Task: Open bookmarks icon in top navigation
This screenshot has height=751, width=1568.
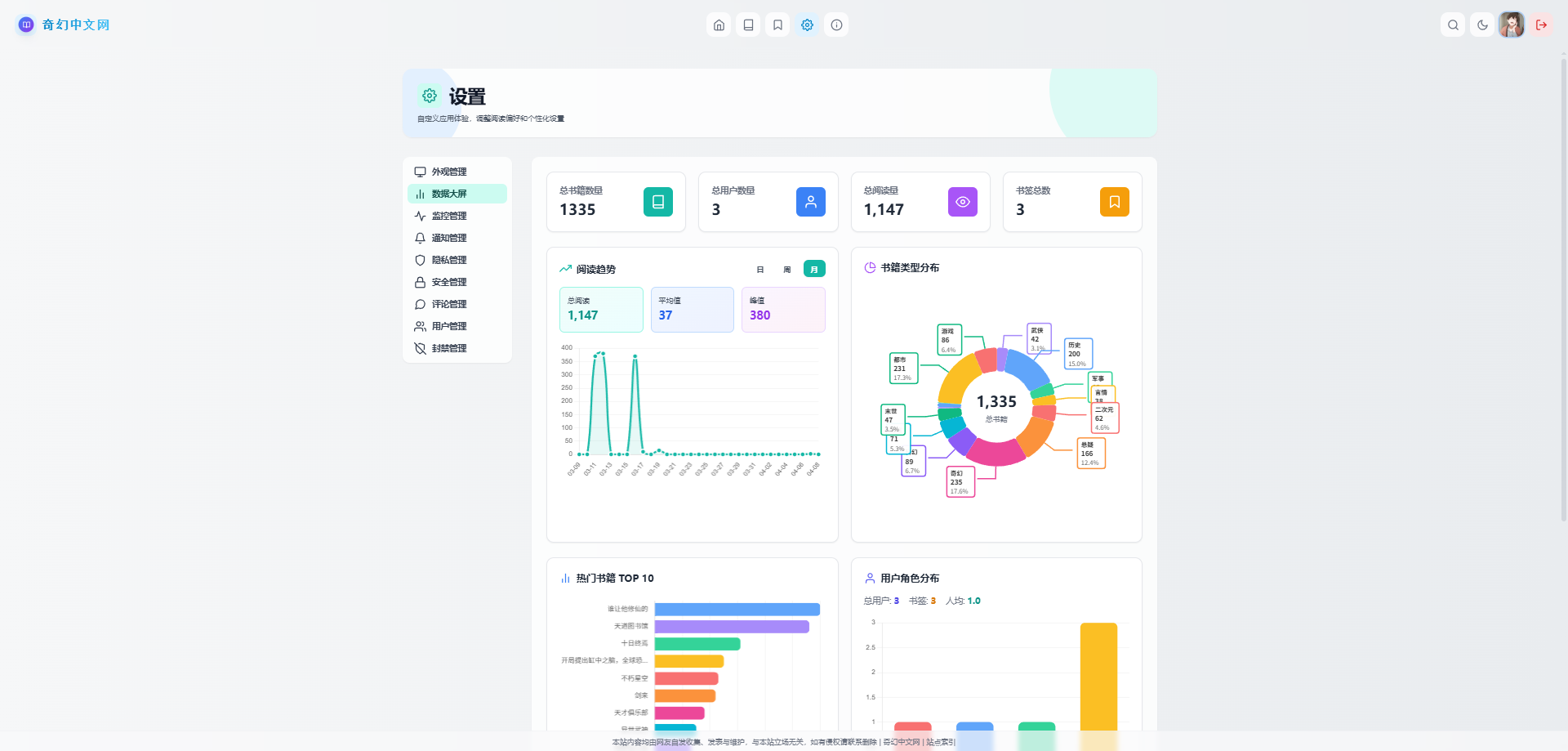Action: point(777,25)
